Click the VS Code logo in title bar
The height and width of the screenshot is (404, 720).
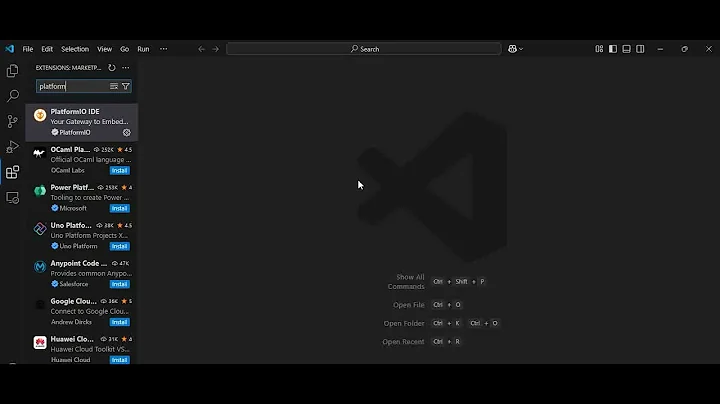pos(10,49)
